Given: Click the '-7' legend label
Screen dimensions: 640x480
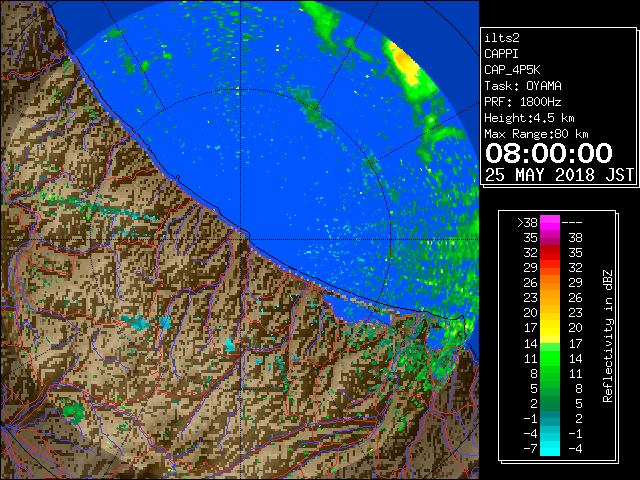Looking at the screenshot, I should [530, 448].
